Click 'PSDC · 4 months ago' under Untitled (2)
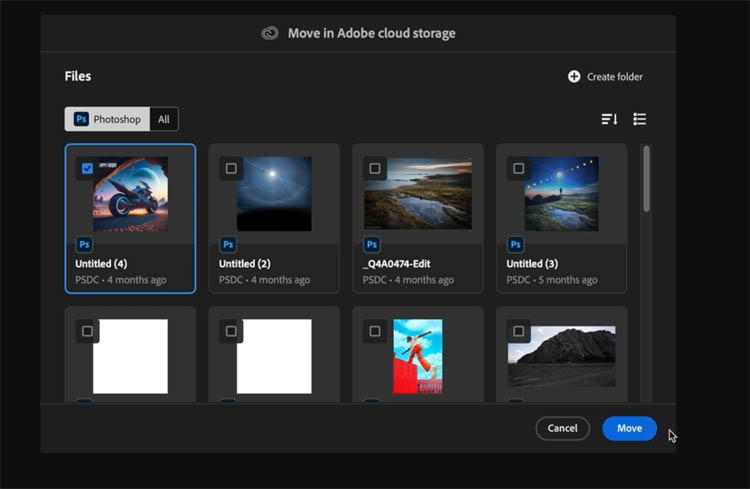This screenshot has width=750, height=489. [265, 280]
